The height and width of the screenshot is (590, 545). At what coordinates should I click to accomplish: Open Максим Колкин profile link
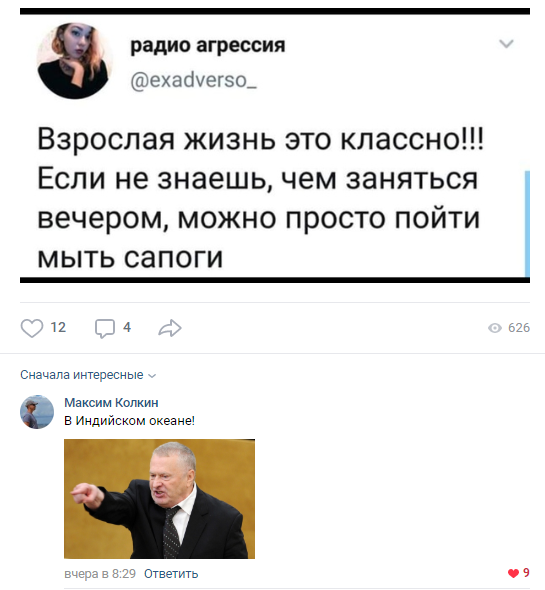pos(111,403)
